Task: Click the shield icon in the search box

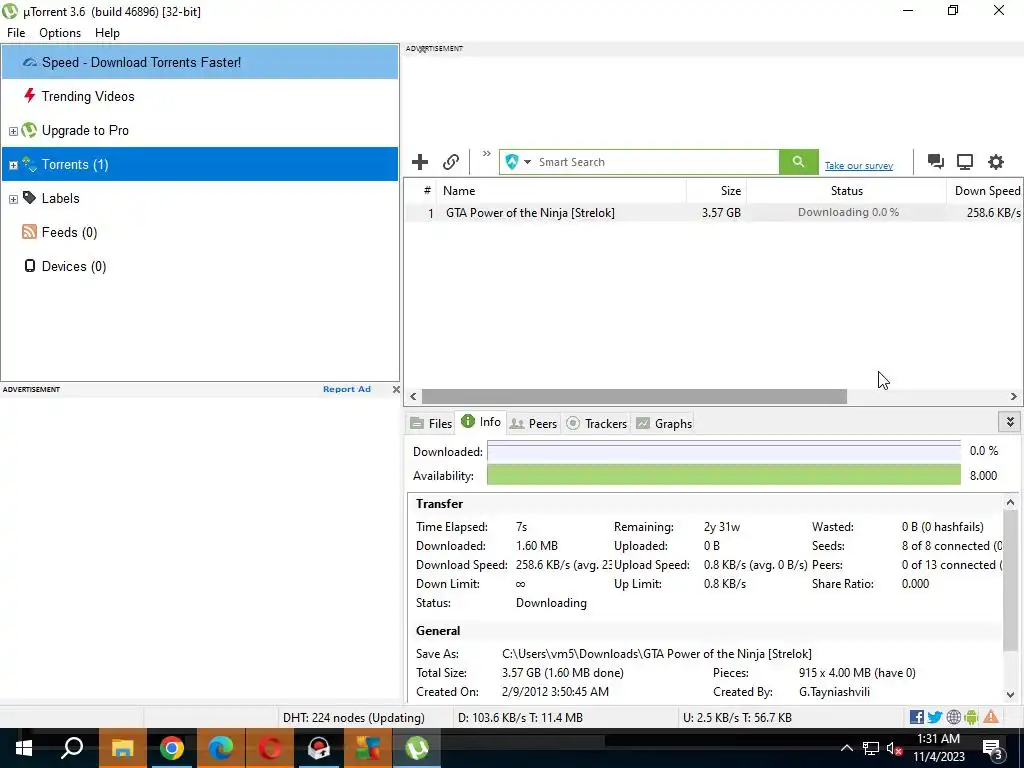Action: click(x=511, y=162)
